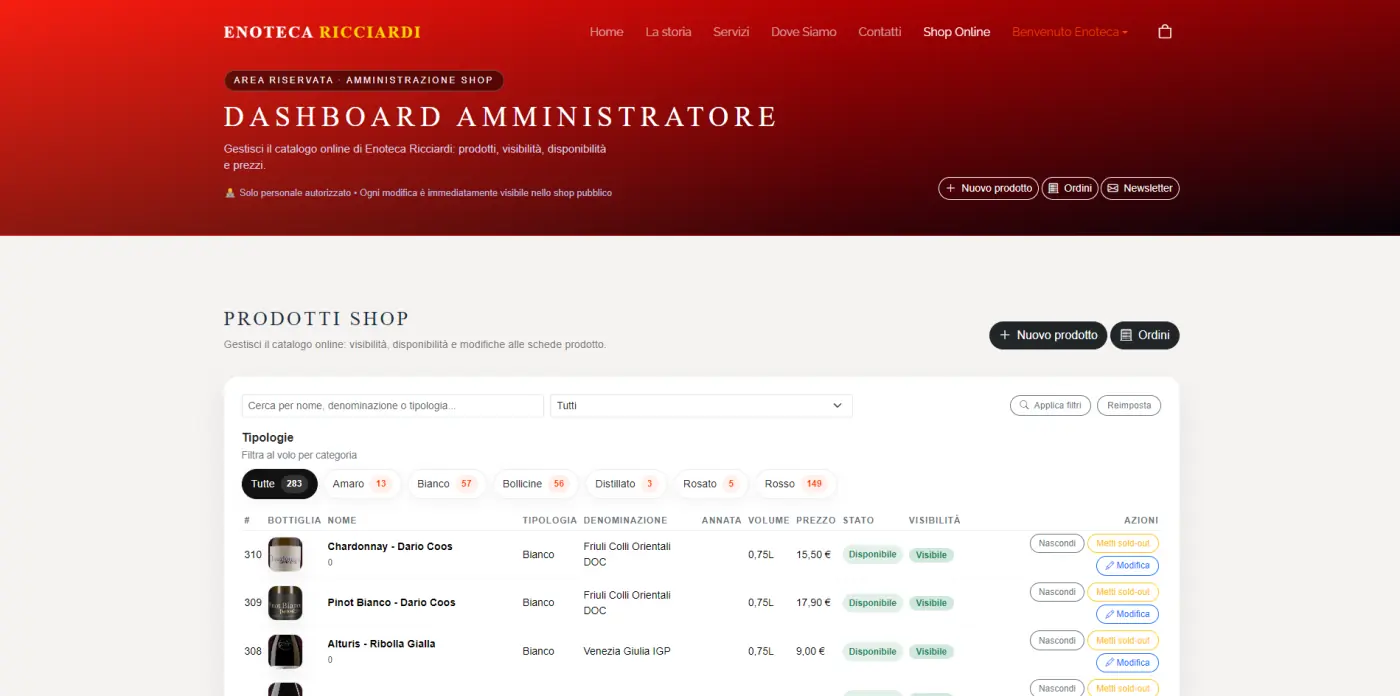Open the shopping cart icon

[1164, 31]
